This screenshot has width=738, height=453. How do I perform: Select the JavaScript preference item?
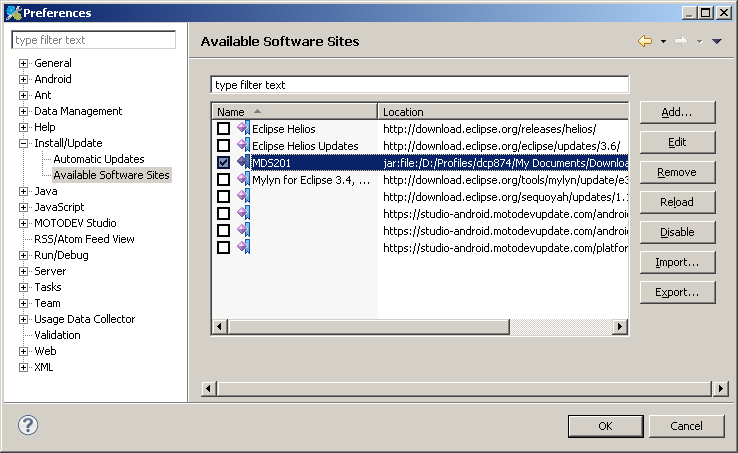tap(59, 207)
